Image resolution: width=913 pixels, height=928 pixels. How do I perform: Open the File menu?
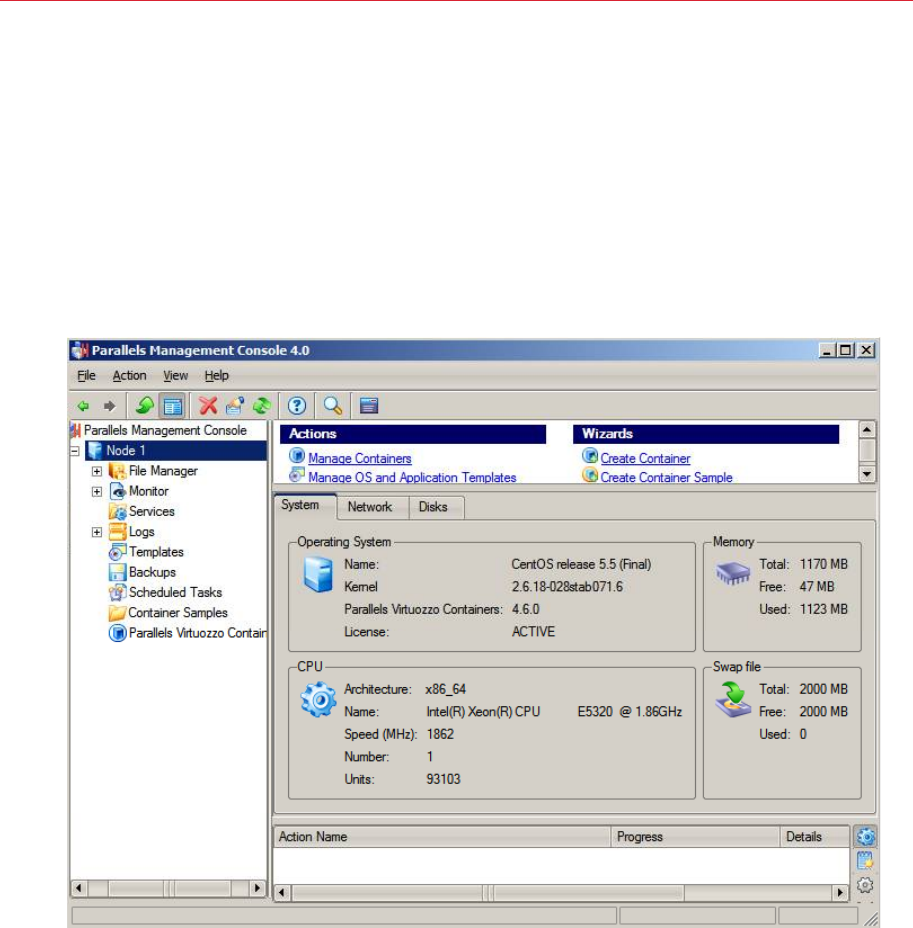point(86,375)
